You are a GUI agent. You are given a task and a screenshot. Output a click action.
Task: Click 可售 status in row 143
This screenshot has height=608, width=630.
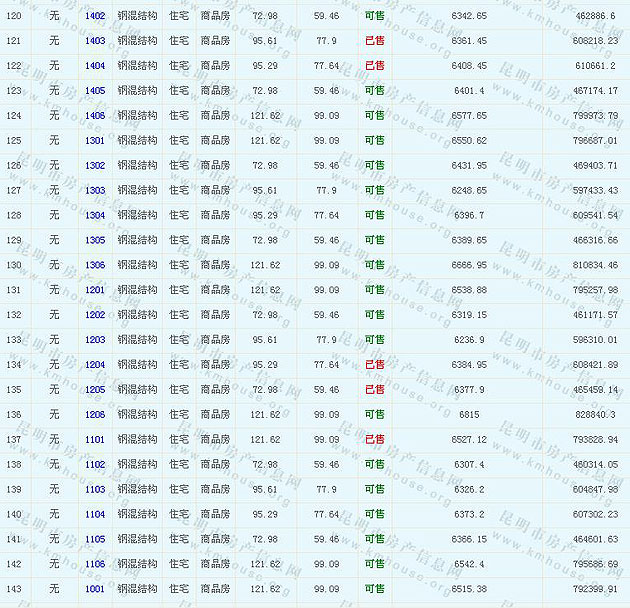click(x=374, y=589)
